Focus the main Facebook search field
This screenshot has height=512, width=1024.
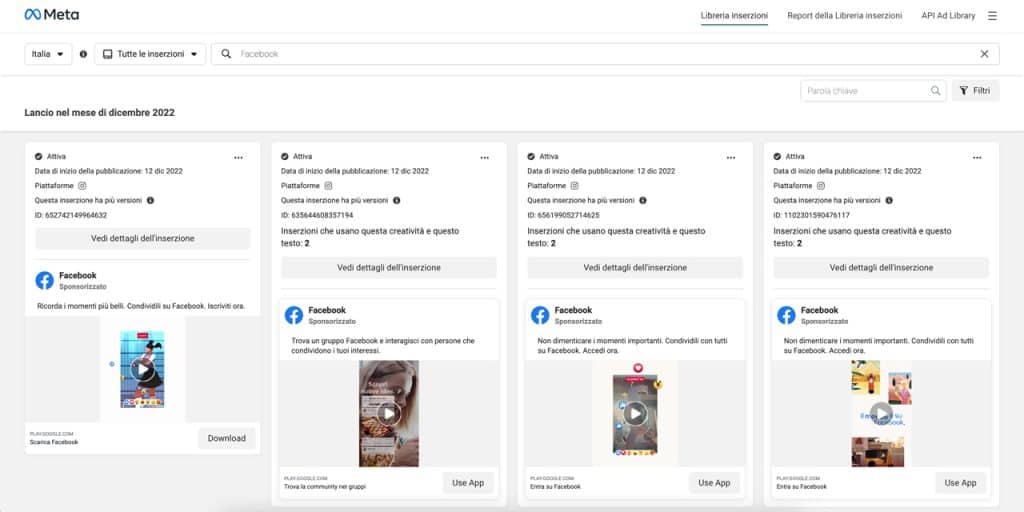pos(605,54)
